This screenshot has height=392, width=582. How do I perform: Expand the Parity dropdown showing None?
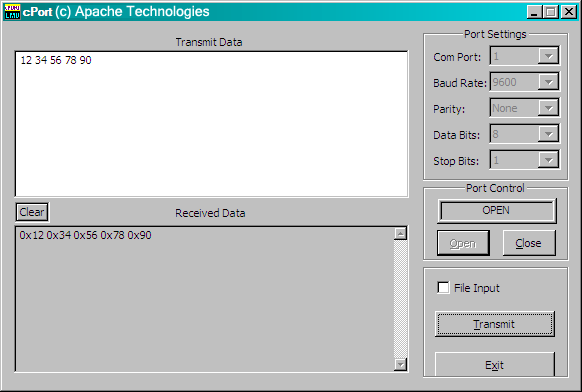(548, 108)
